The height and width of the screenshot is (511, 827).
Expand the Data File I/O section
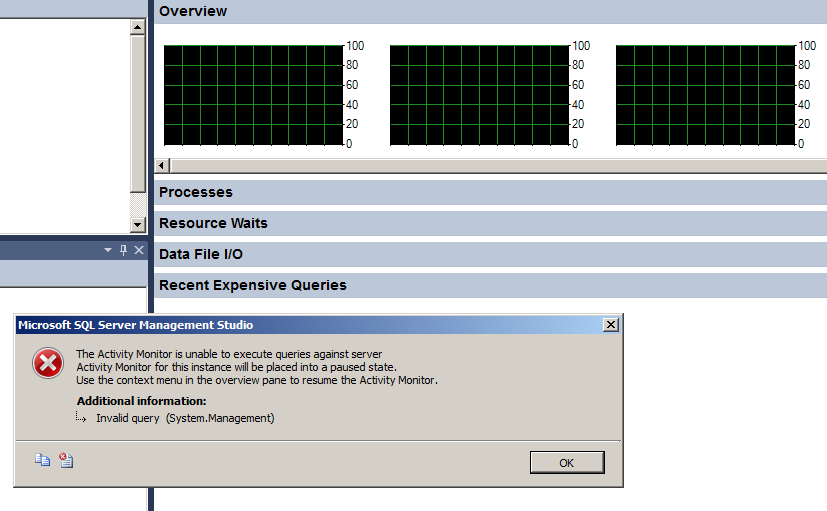tap(201, 254)
